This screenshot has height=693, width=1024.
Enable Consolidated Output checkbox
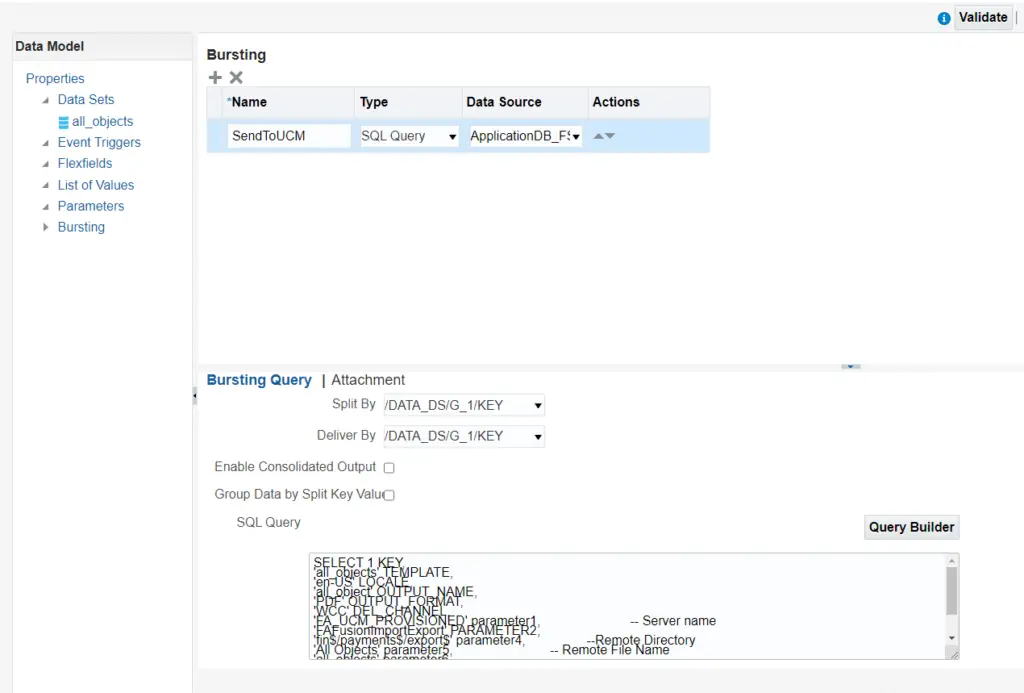click(388, 467)
